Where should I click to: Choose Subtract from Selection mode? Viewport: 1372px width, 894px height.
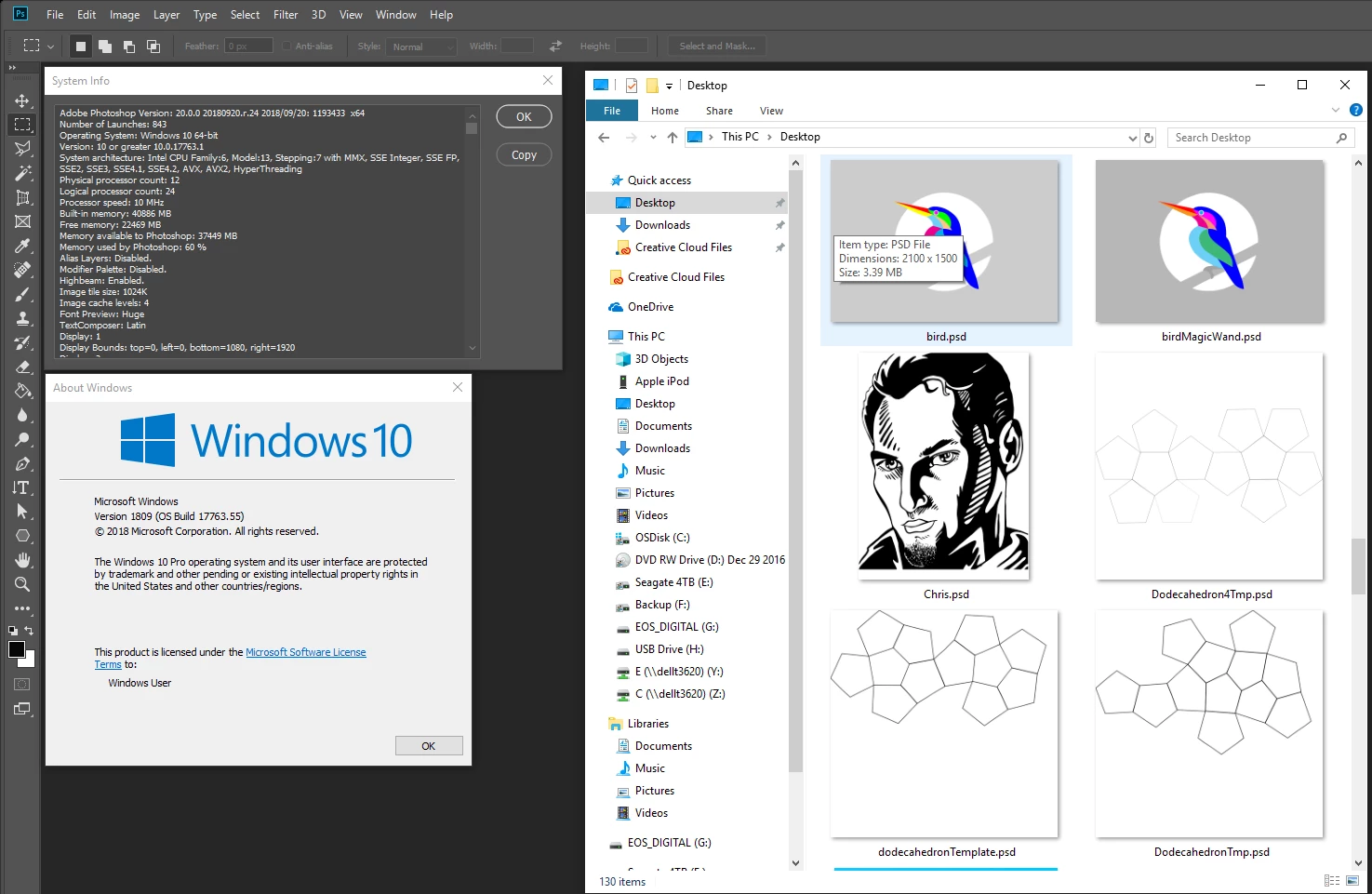click(x=129, y=46)
